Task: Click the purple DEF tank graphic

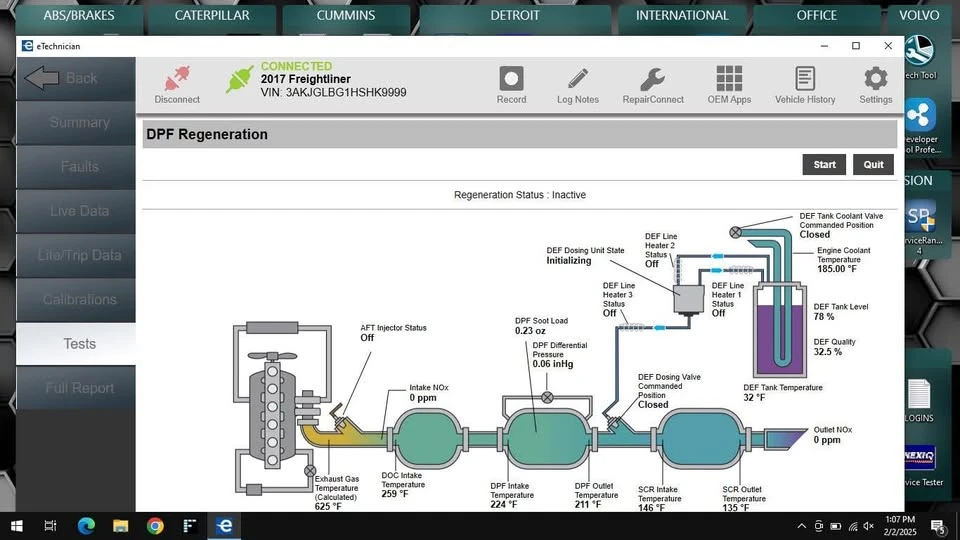Action: tap(780, 331)
